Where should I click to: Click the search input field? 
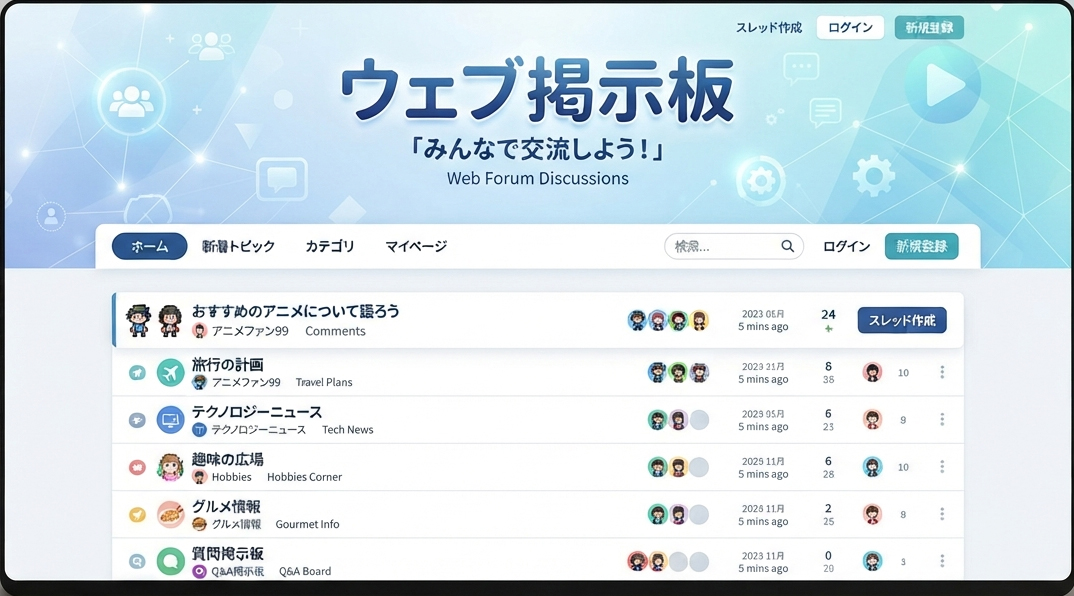(734, 246)
